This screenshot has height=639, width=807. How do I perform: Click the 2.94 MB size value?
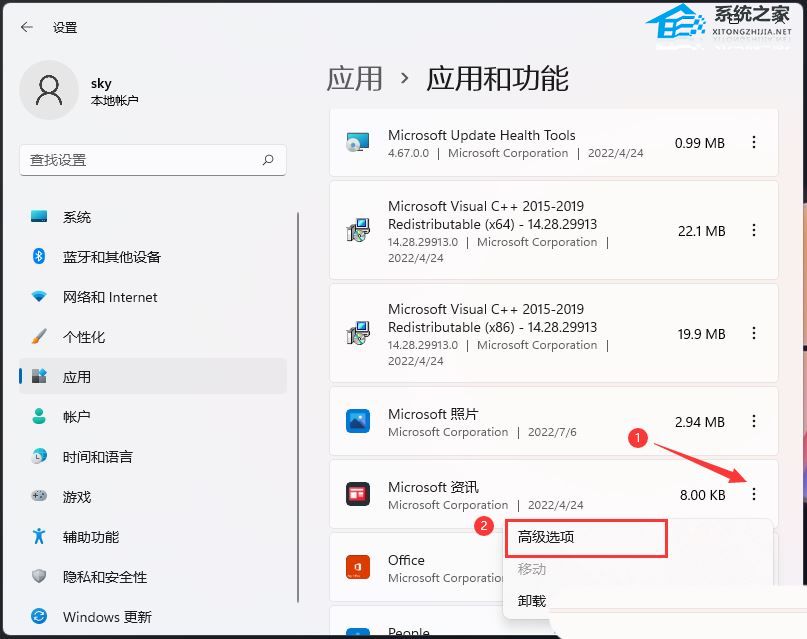699,422
